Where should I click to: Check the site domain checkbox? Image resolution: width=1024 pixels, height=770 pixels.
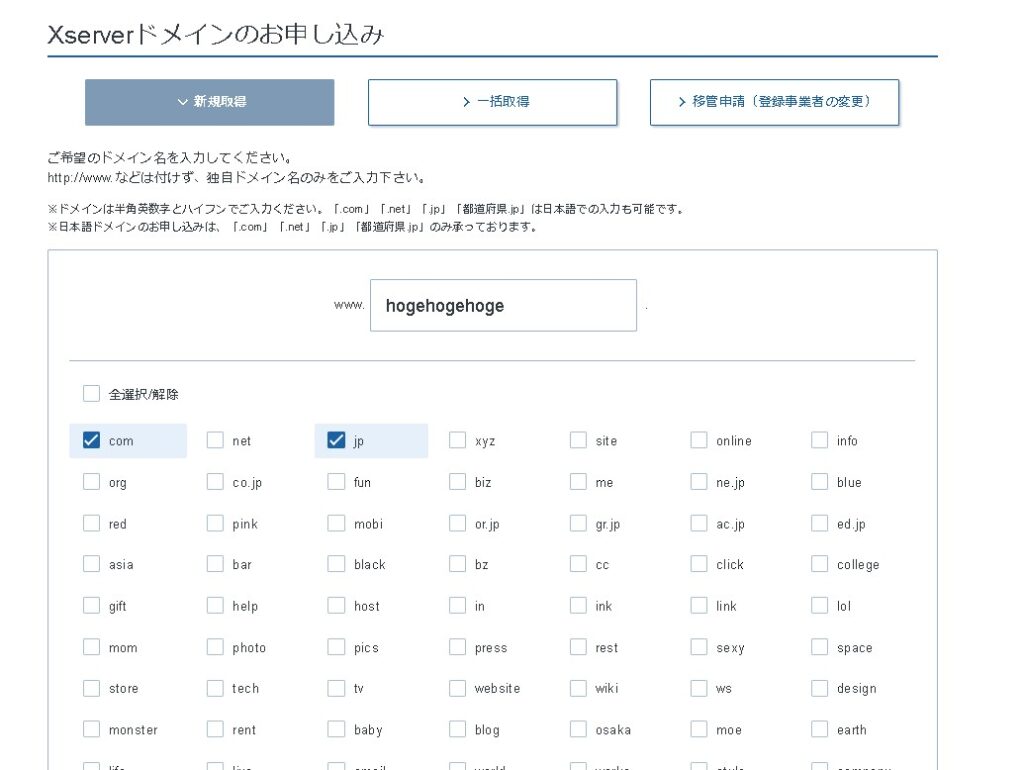[x=578, y=440]
